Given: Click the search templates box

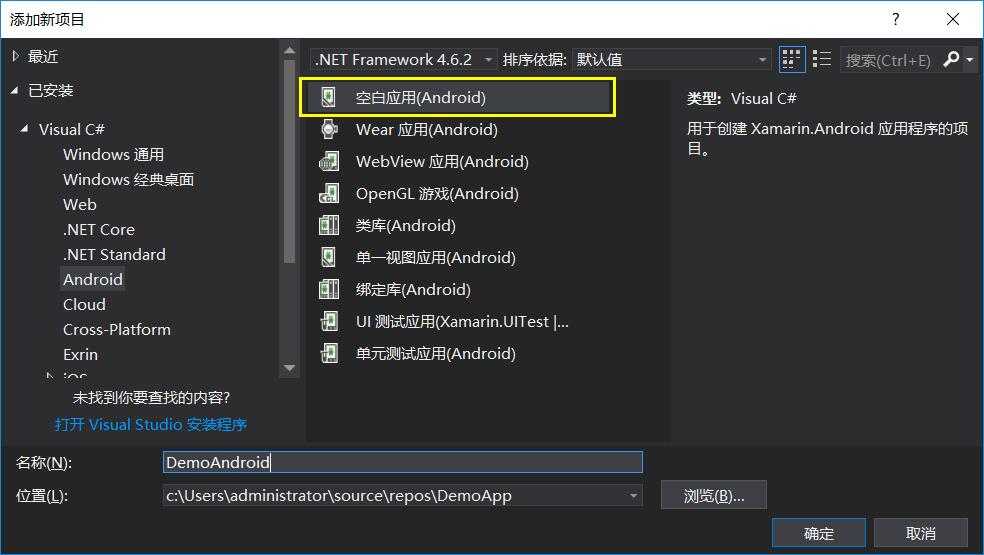Looking at the screenshot, I should click(890, 60).
